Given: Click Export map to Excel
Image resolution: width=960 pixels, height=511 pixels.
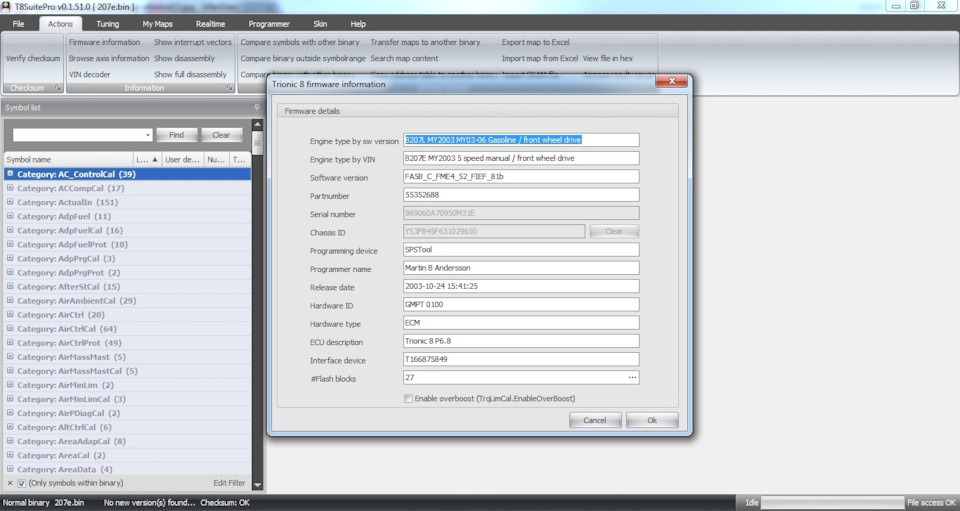Looking at the screenshot, I should pyautogui.click(x=536, y=42).
